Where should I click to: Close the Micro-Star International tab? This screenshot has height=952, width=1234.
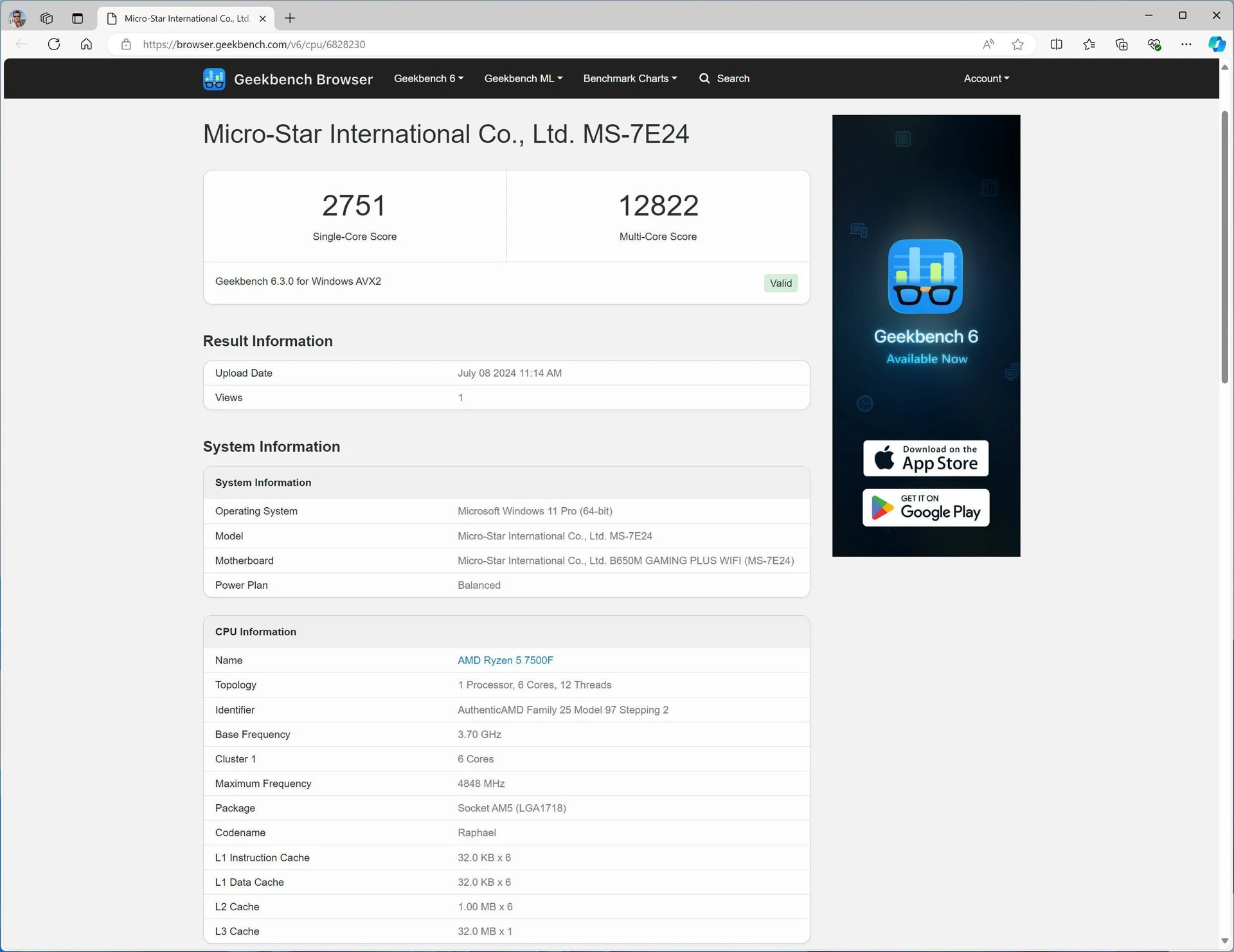pos(262,19)
